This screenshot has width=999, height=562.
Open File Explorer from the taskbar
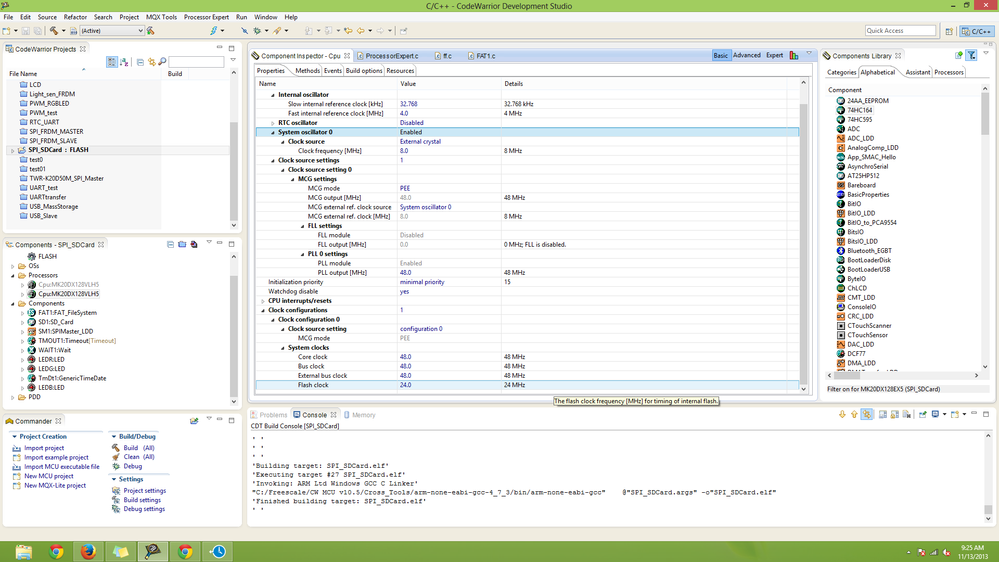click(24, 551)
